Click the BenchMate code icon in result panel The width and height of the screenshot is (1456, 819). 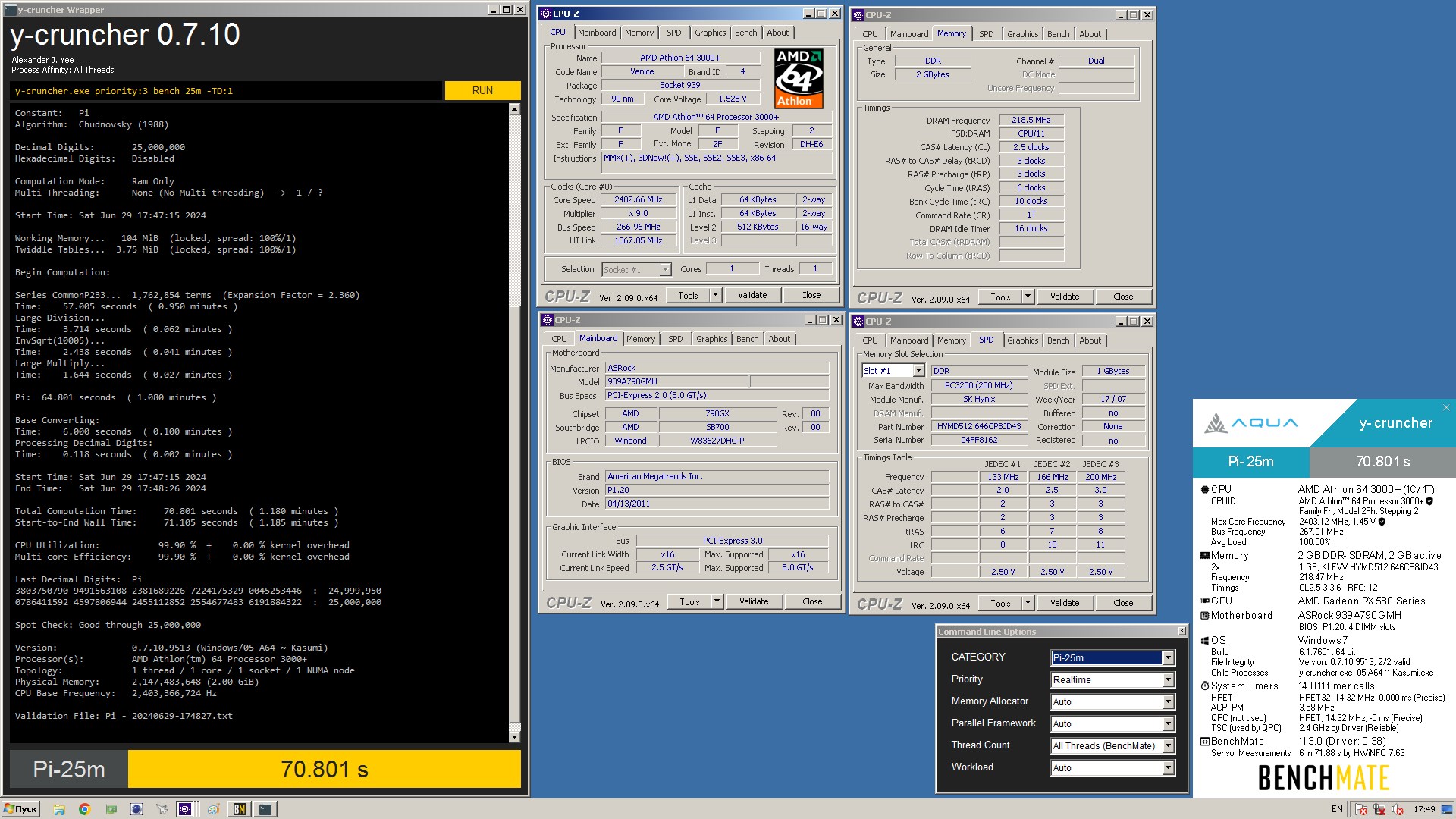[1204, 741]
